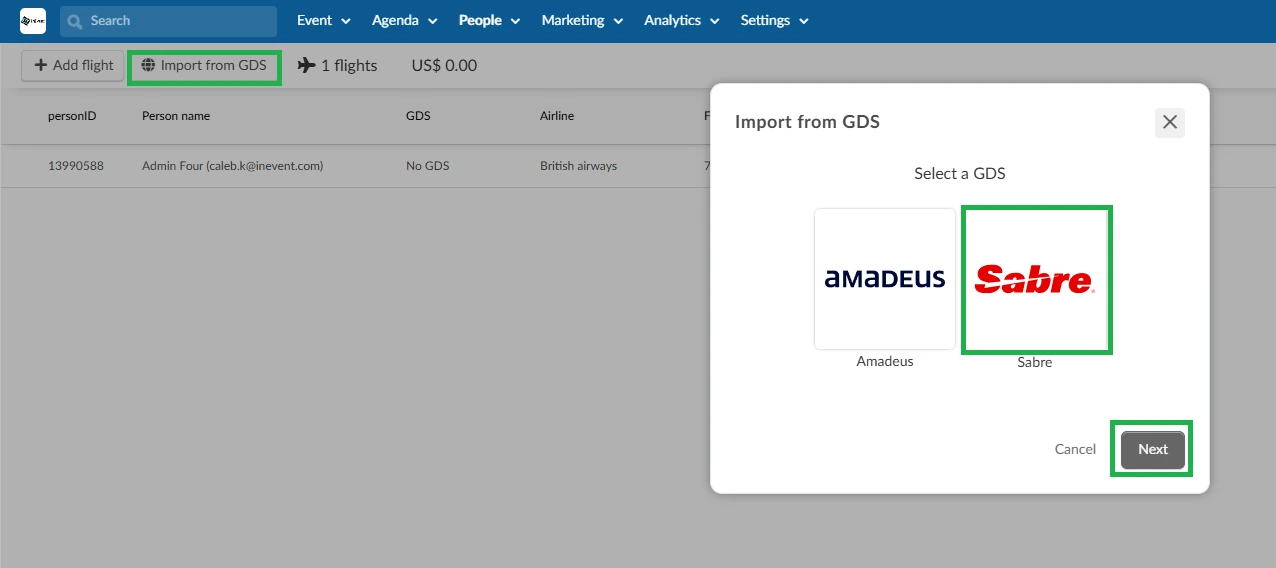This screenshot has height=568, width=1276.
Task: Click the InEvent logo icon
Action: pos(33,20)
